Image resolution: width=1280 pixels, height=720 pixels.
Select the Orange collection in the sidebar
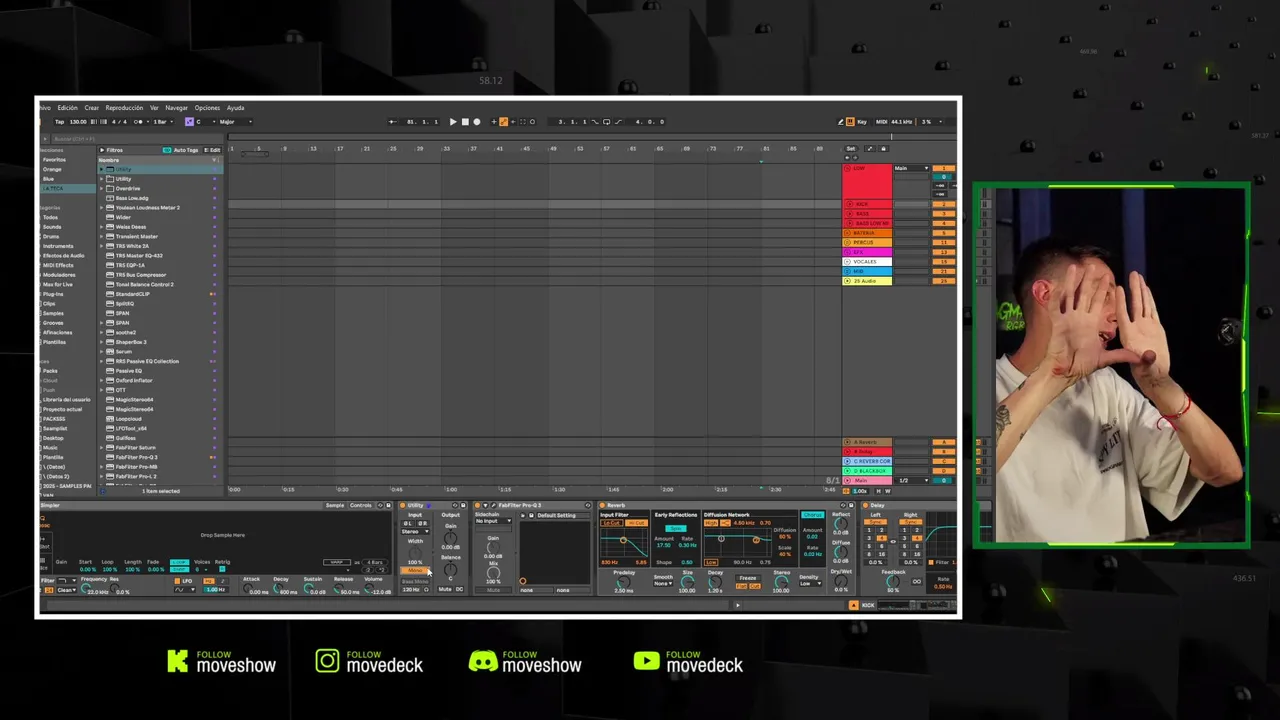click(x=52, y=169)
